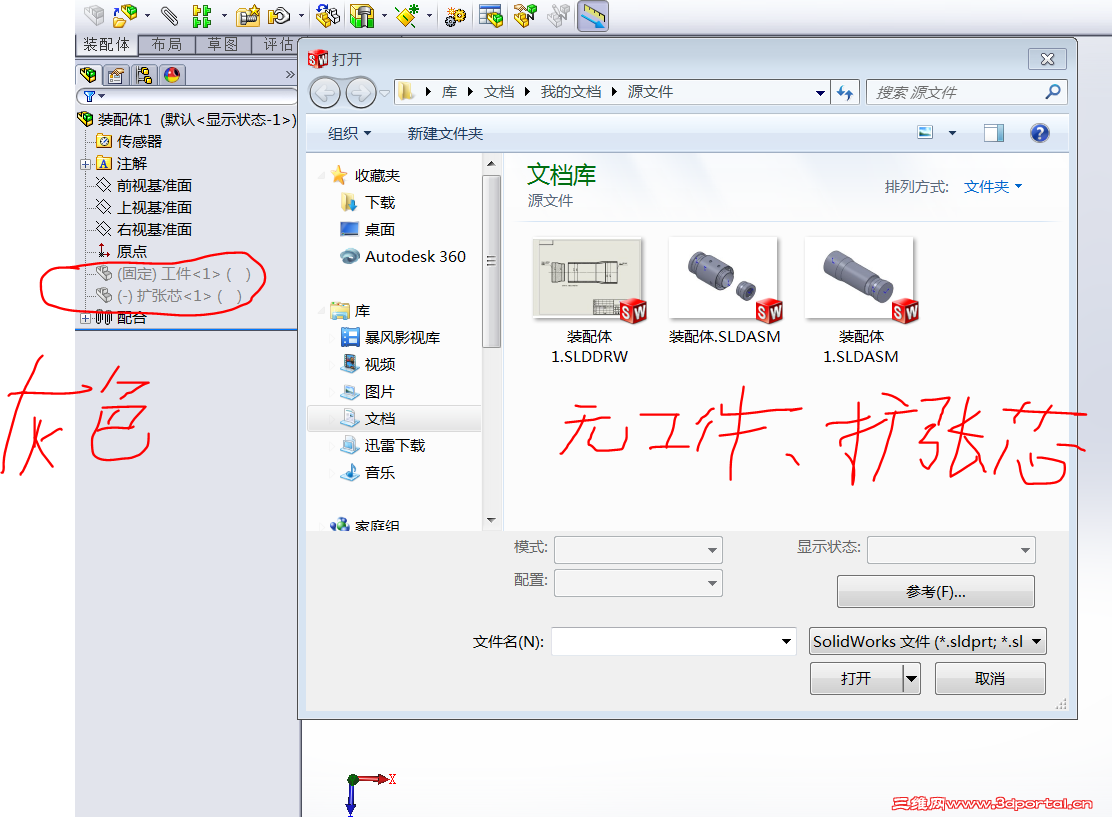Click the blue Help icon in Open dialog
1112x817 pixels.
[x=1039, y=132]
